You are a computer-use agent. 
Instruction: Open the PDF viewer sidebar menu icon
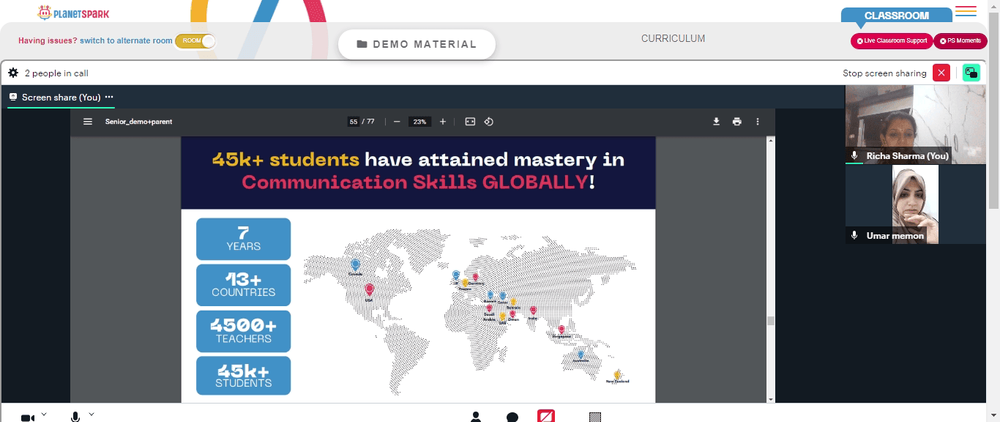click(x=88, y=122)
